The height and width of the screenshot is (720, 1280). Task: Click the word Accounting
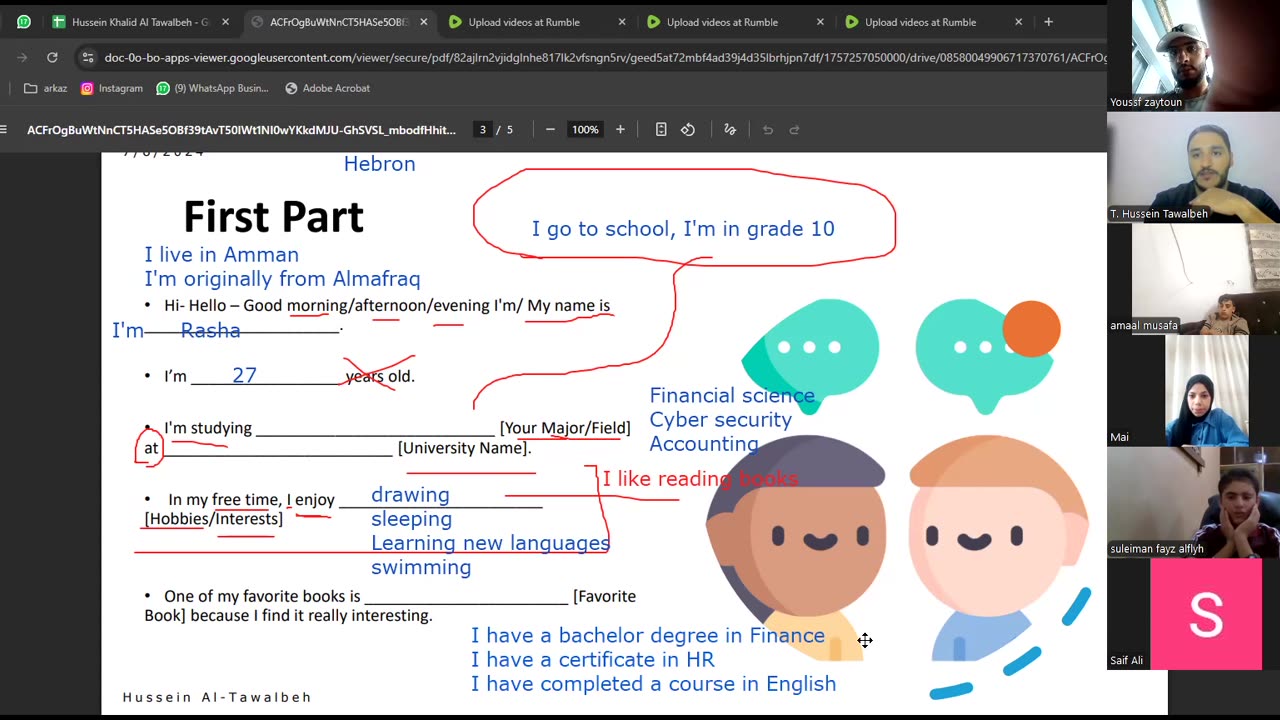[x=704, y=444]
